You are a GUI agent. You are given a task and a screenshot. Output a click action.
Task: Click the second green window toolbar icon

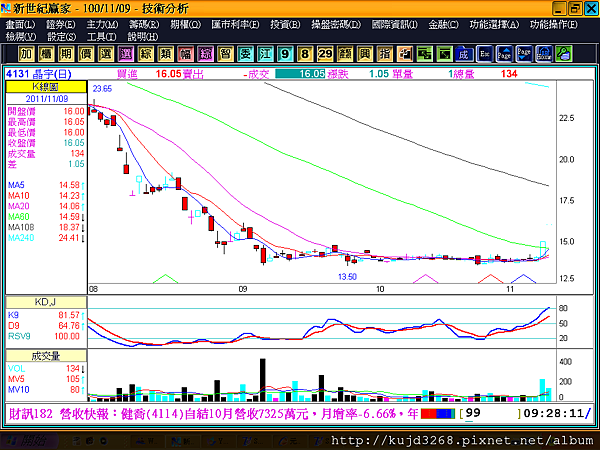coord(444,54)
